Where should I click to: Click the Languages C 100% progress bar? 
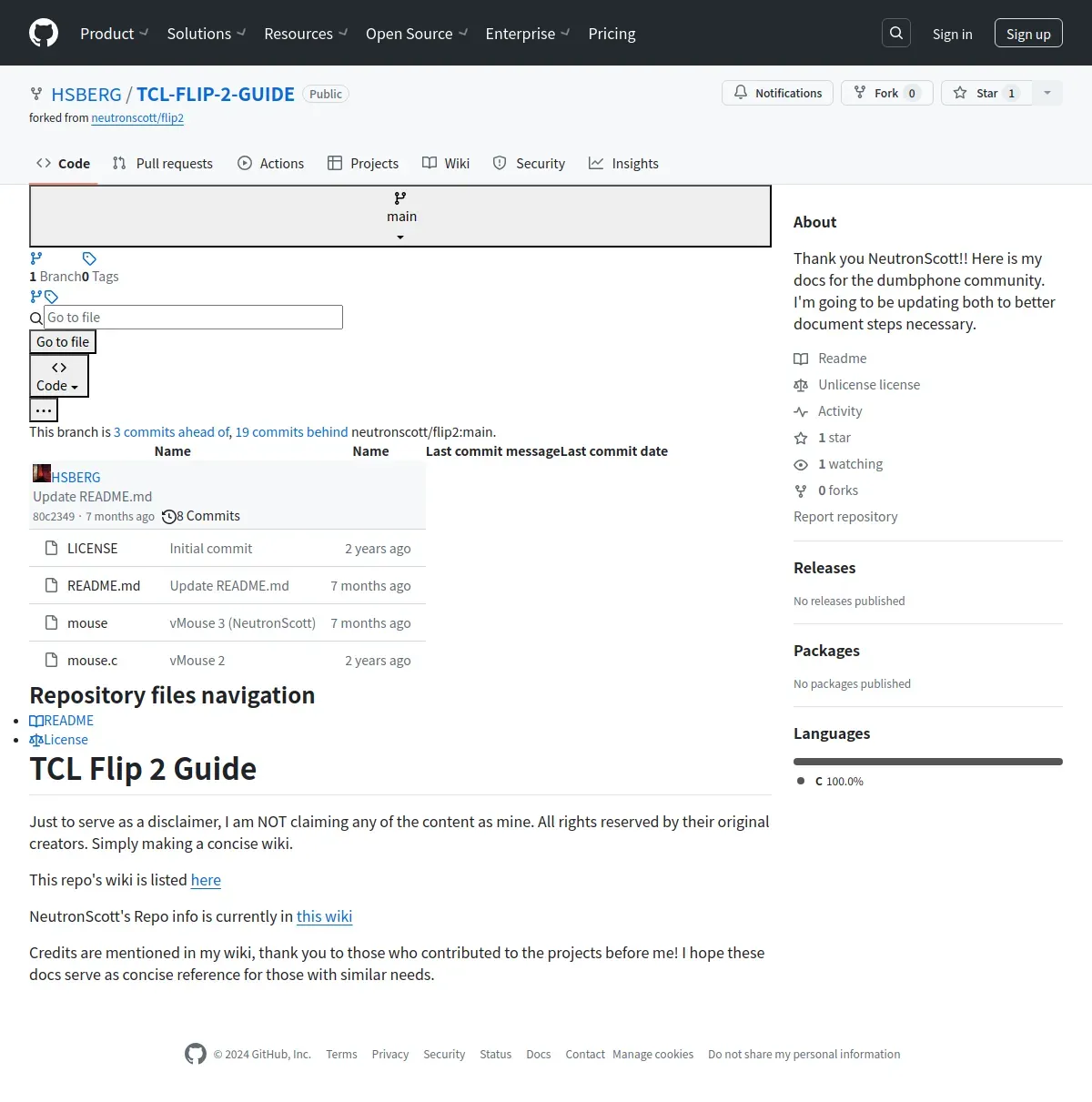[928, 762]
